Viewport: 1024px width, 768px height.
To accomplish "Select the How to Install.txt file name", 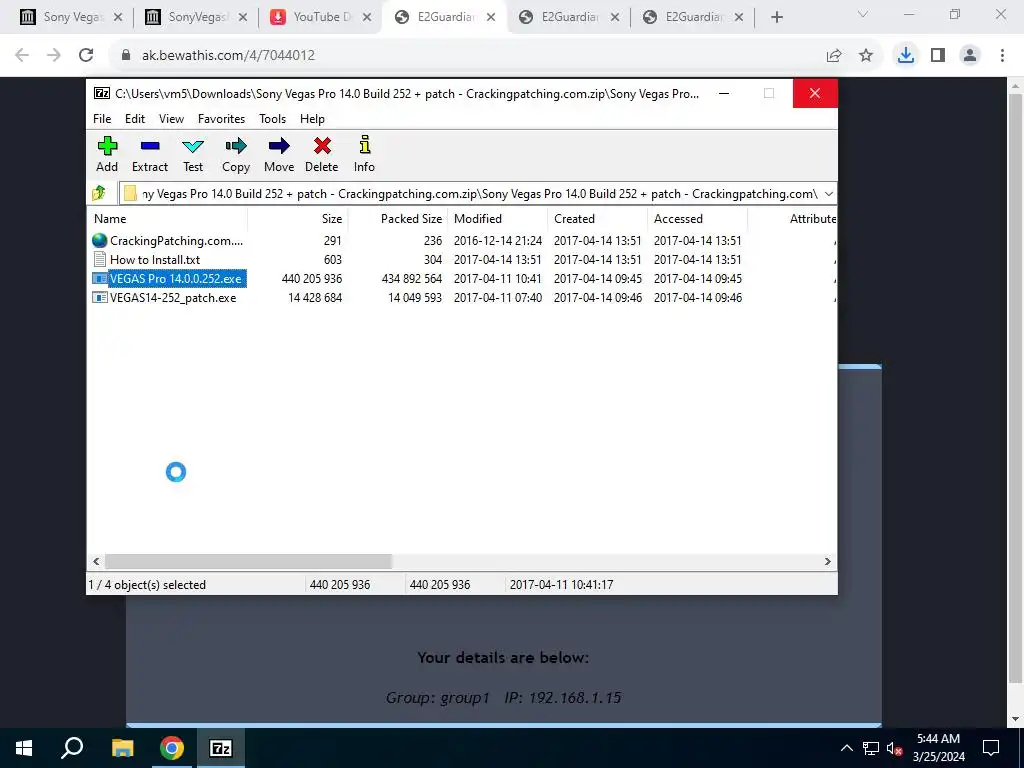I will pyautogui.click(x=155, y=260).
